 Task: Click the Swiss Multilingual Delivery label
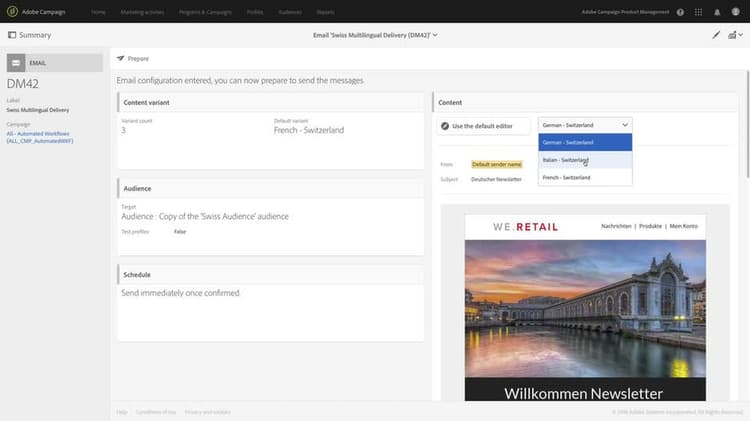coord(38,110)
